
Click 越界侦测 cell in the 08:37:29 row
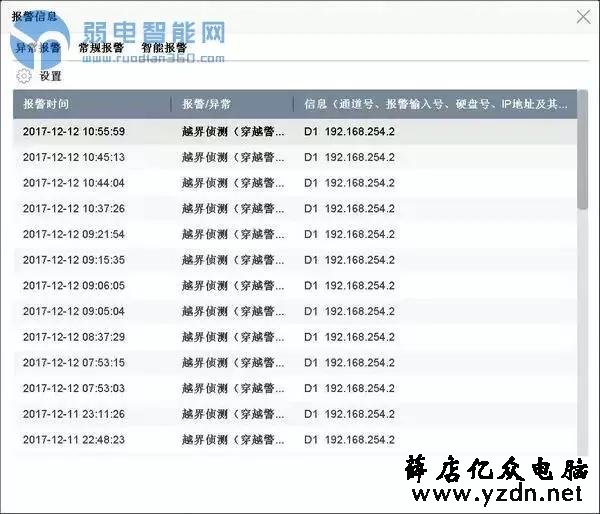(233, 337)
